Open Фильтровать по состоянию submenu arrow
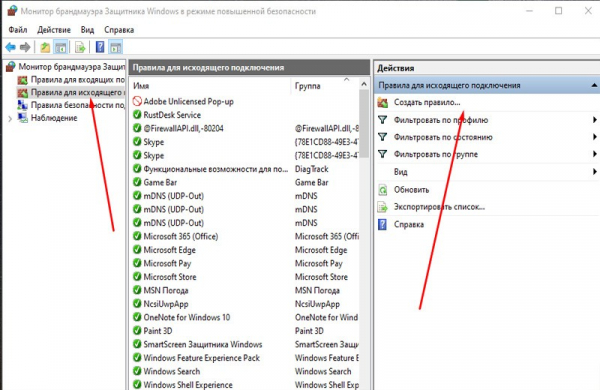600x390 pixels. tap(595, 137)
